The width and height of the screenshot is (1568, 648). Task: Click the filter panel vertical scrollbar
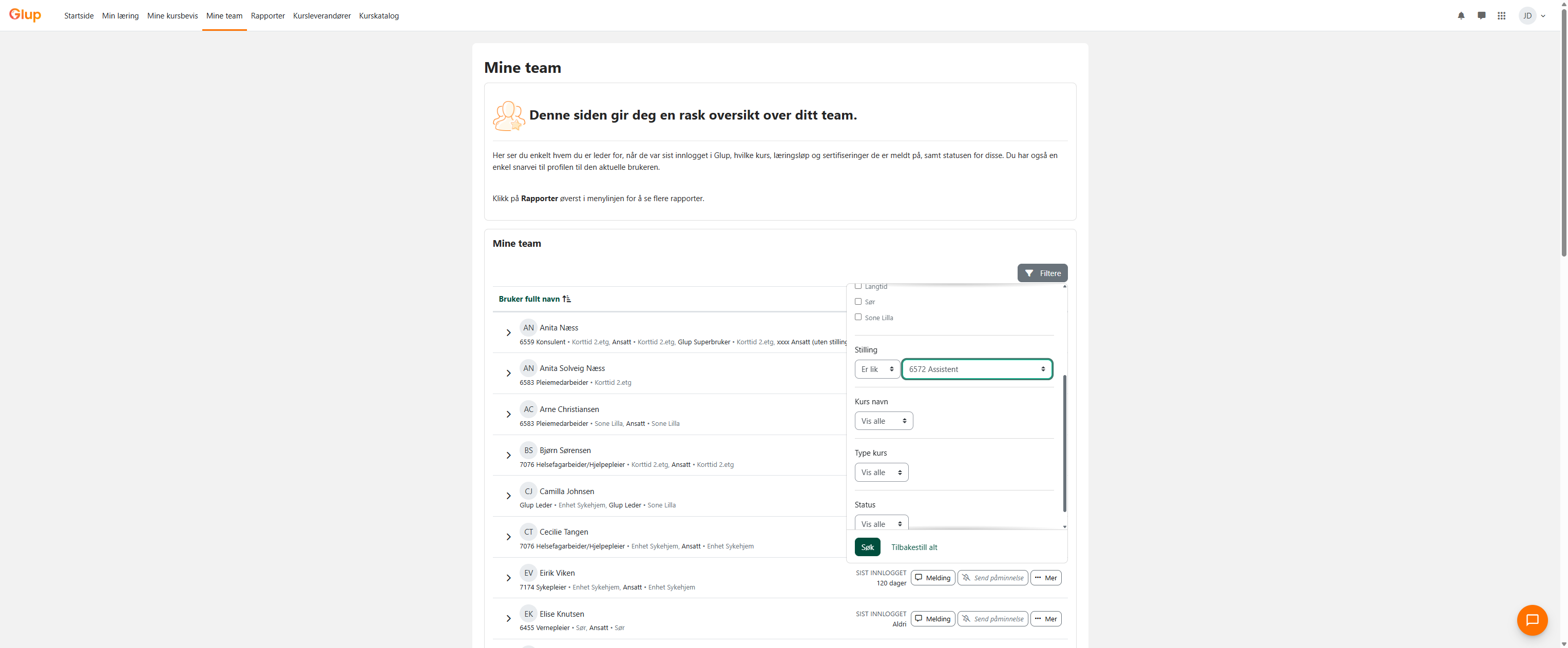point(1065,444)
